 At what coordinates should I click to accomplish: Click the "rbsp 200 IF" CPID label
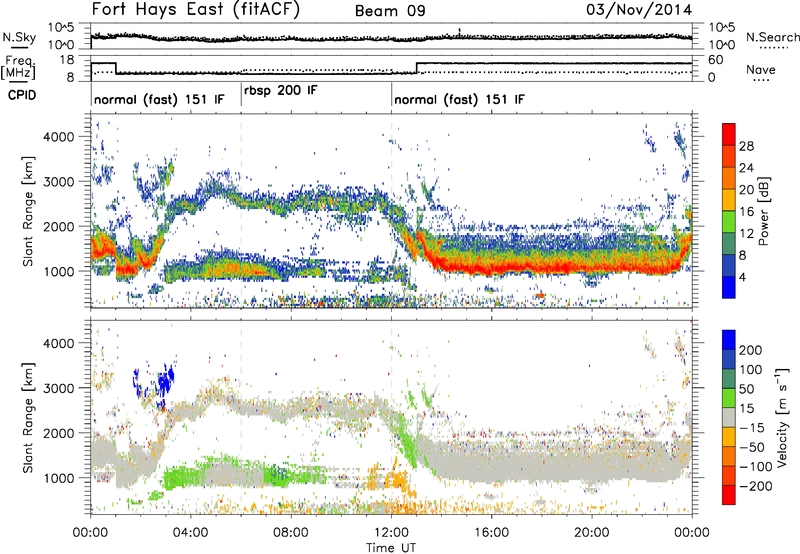click(281, 91)
